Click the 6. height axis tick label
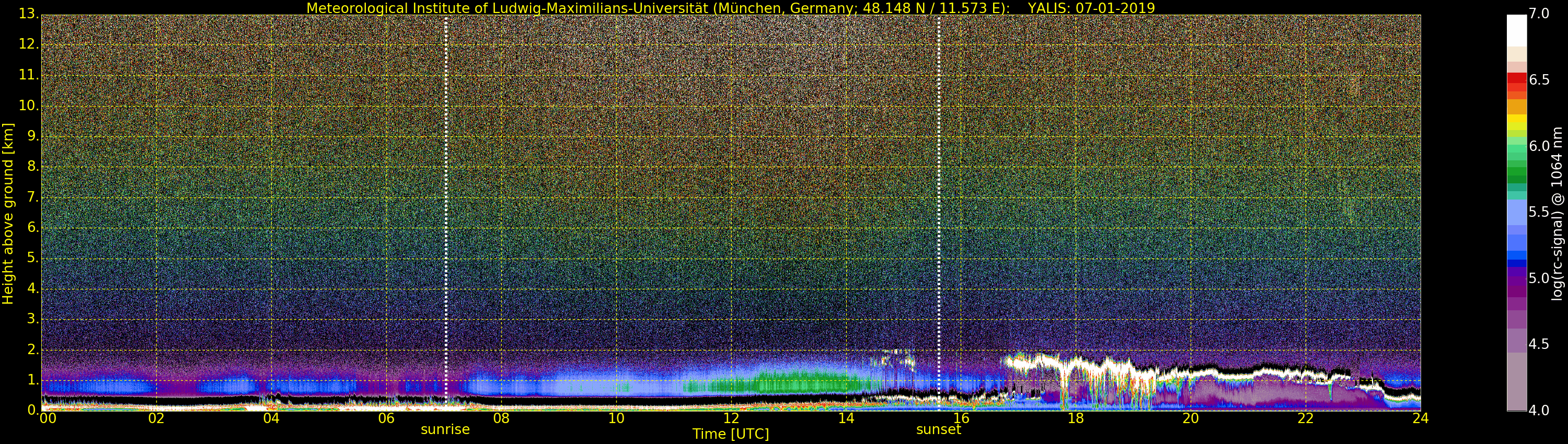 33,227
